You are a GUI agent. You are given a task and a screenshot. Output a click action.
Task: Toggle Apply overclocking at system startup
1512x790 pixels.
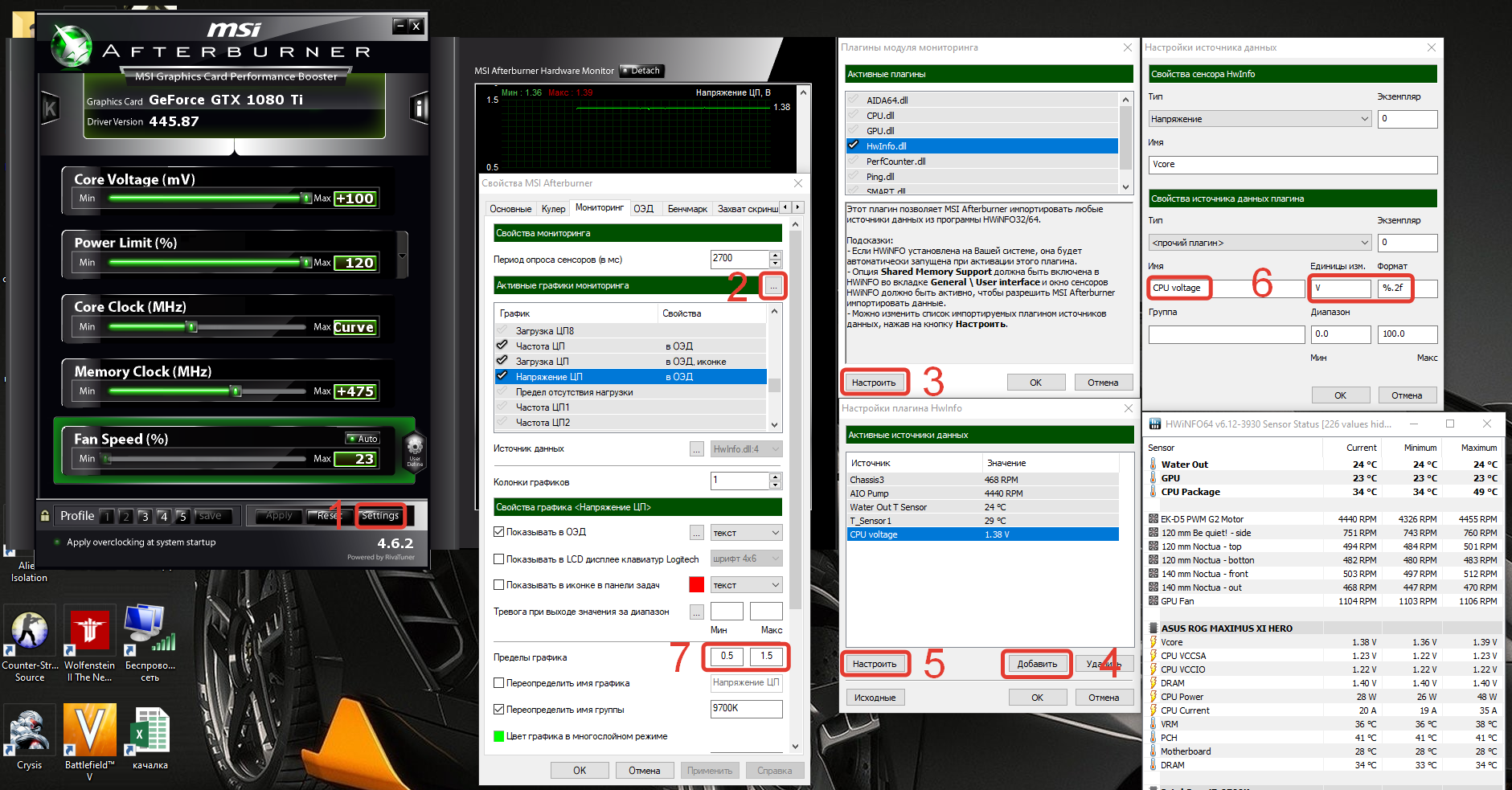[57, 542]
